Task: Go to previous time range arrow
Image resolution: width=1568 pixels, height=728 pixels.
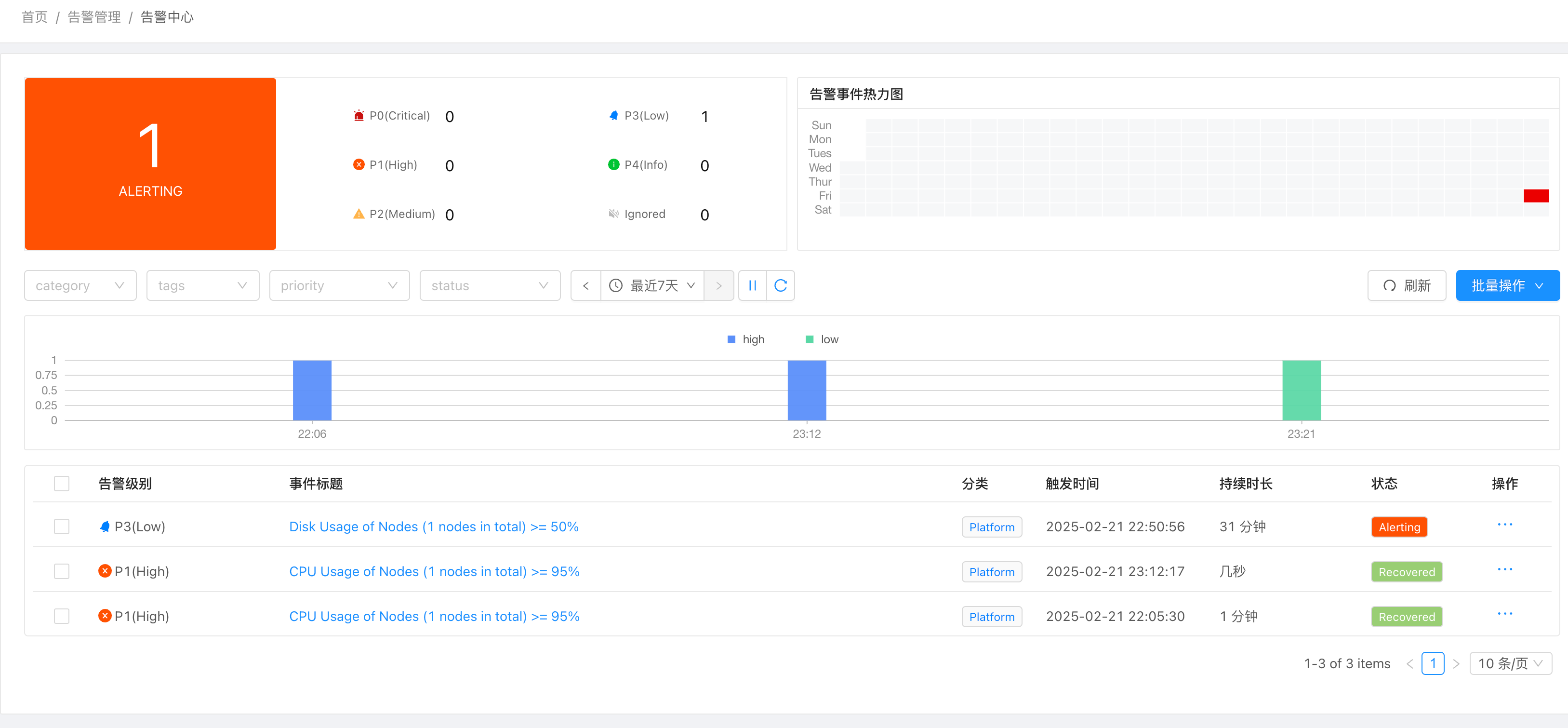Action: click(585, 286)
